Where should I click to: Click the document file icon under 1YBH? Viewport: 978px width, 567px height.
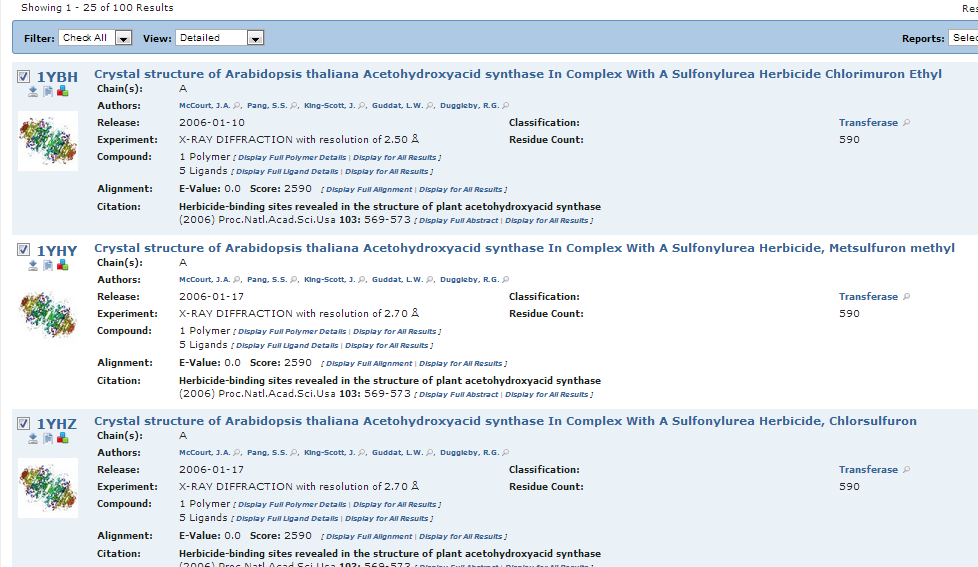[x=48, y=92]
